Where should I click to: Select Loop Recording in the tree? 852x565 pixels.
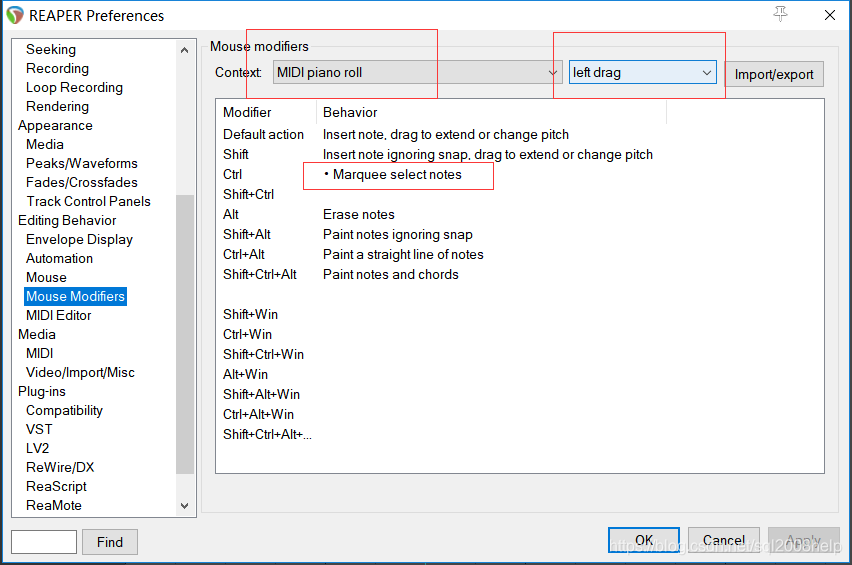tap(74, 87)
